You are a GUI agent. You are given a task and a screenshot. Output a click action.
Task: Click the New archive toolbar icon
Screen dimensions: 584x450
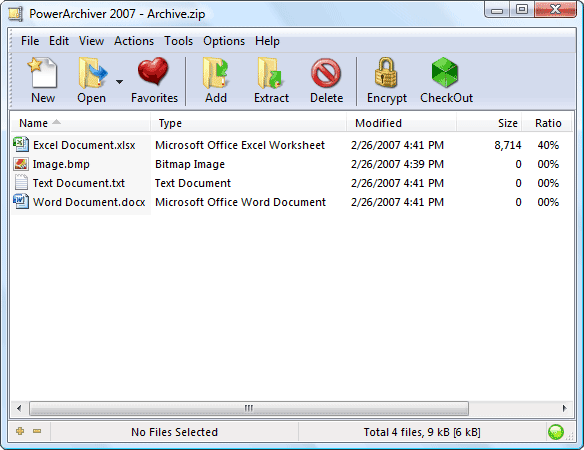[x=42, y=73]
